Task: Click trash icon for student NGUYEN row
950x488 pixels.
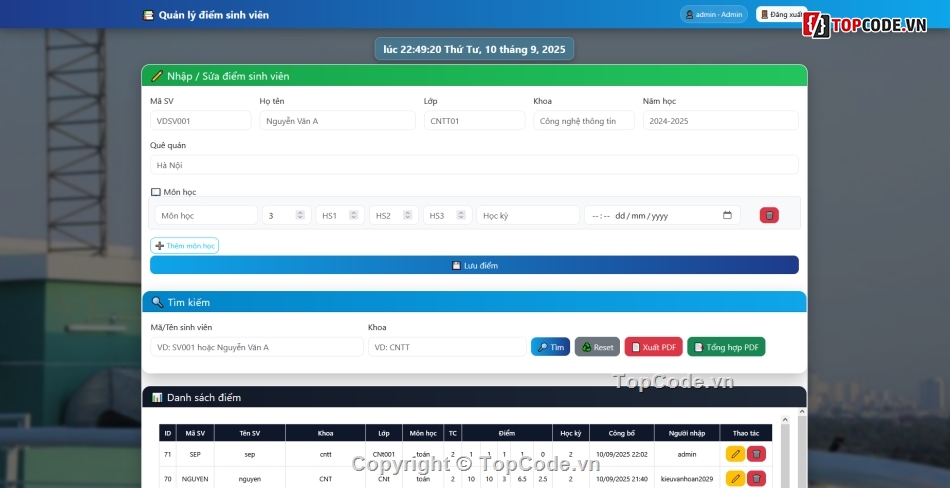Action: coord(756,479)
